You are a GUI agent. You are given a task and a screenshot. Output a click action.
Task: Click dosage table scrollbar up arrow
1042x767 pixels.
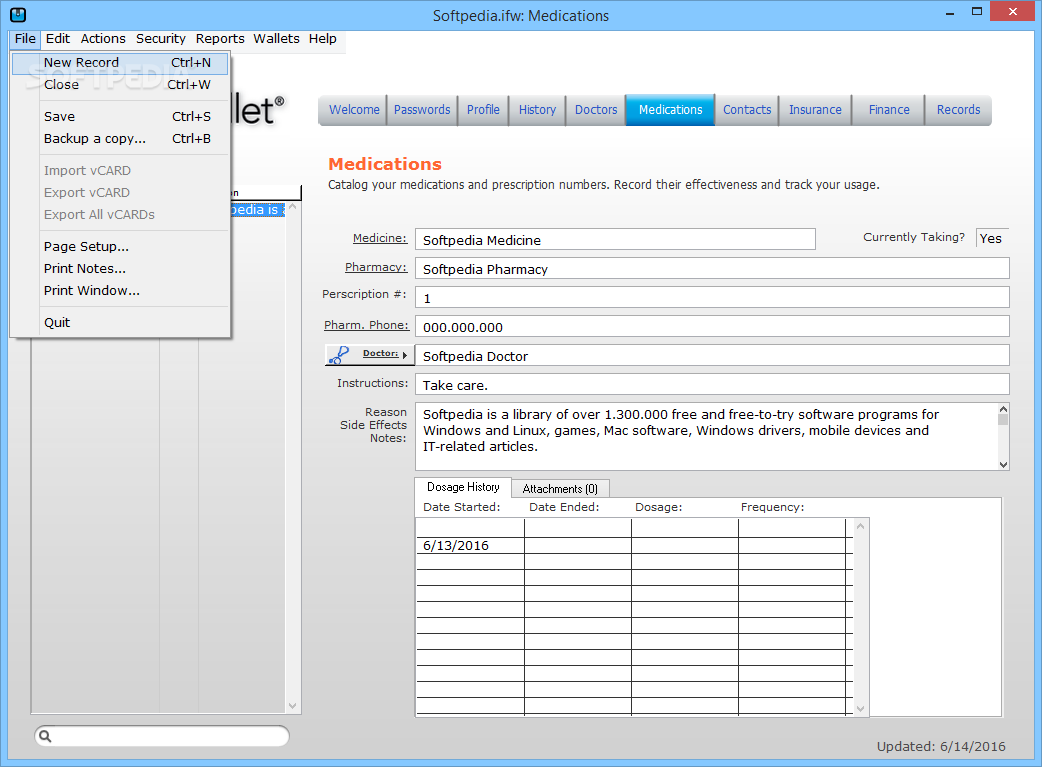[861, 526]
